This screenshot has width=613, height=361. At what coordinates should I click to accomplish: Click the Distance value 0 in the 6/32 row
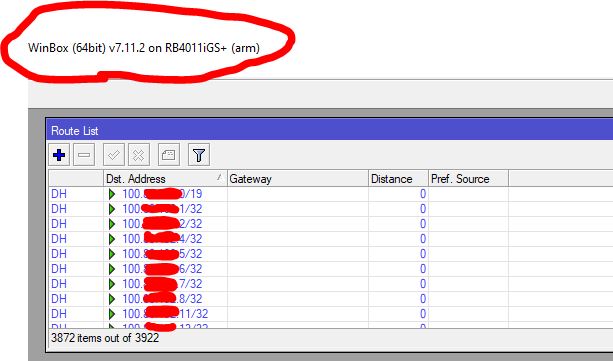423,269
